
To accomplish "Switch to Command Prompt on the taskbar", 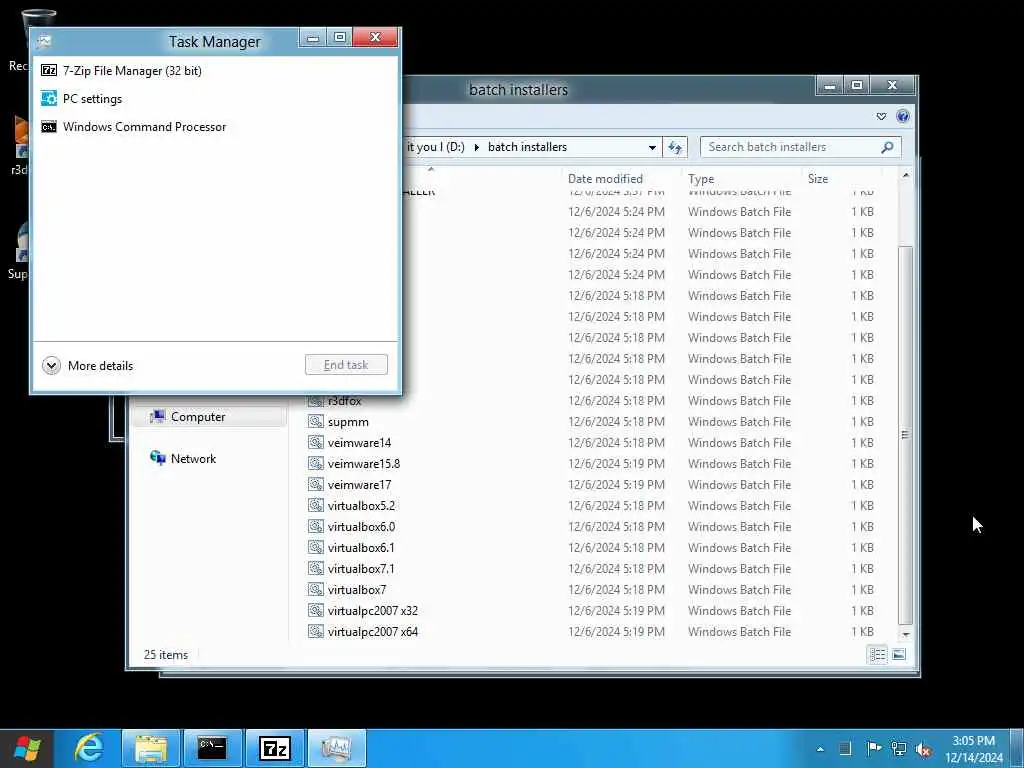I will [x=212, y=748].
